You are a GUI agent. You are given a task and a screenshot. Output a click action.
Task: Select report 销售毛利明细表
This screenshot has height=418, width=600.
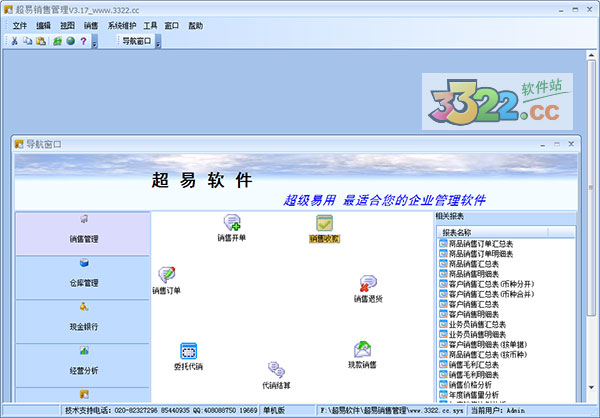(469, 375)
